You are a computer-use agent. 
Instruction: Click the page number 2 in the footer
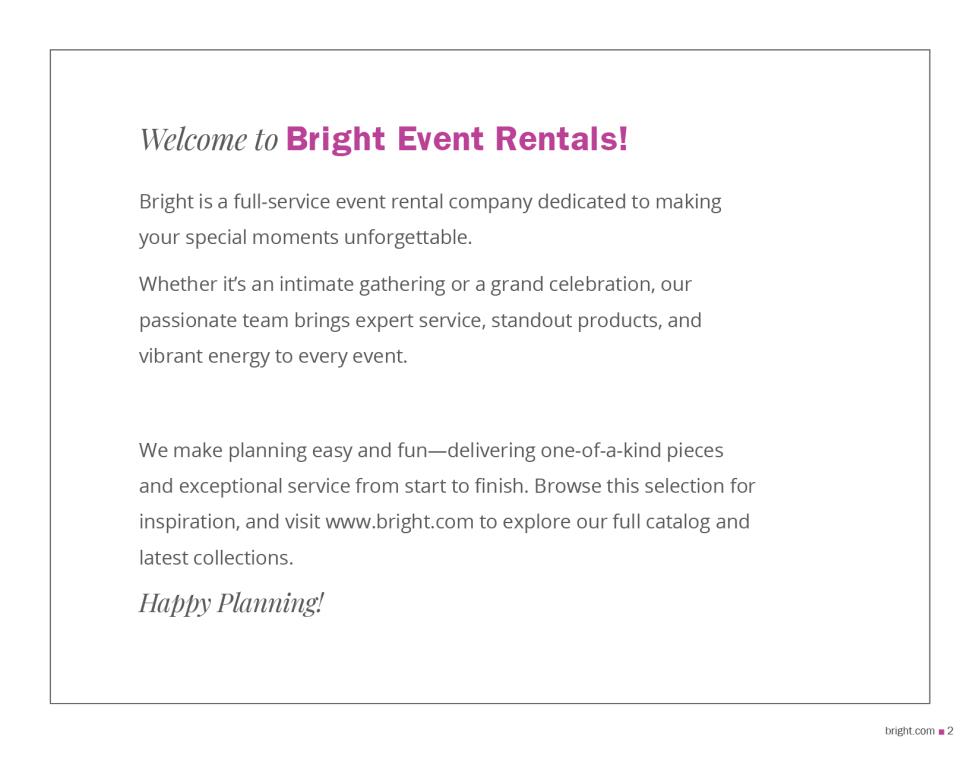950,731
